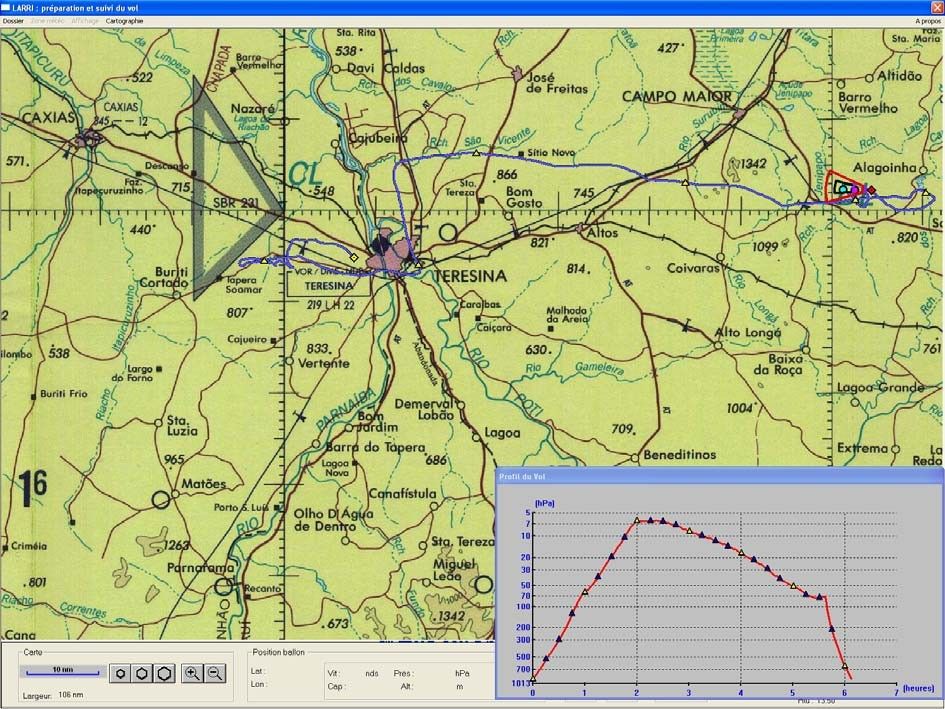
Task: Open the Dossier menu
Action: [13, 20]
